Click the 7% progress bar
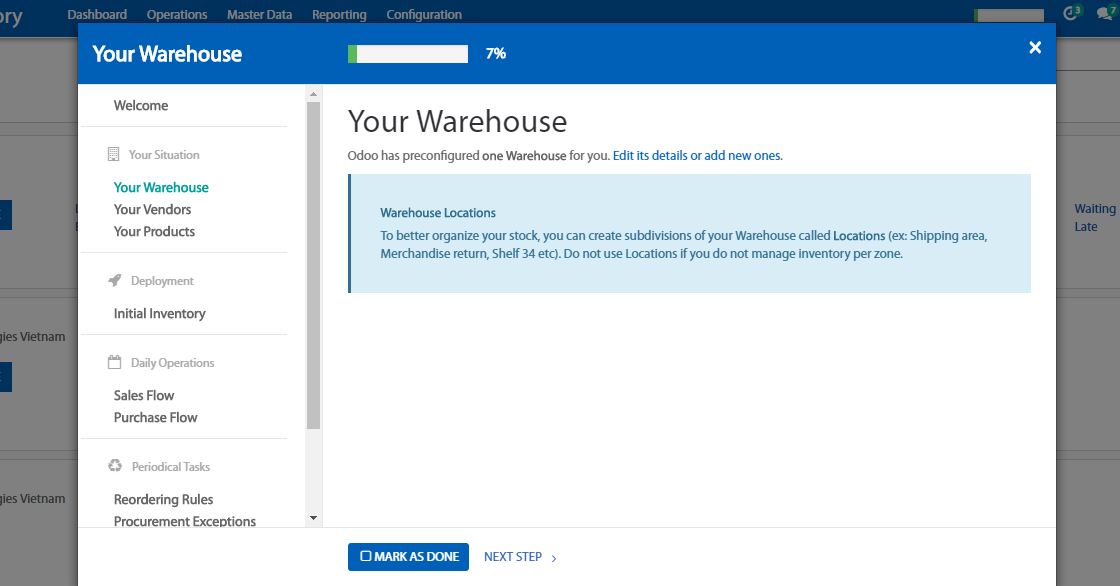The height and width of the screenshot is (586, 1120). (x=407, y=54)
